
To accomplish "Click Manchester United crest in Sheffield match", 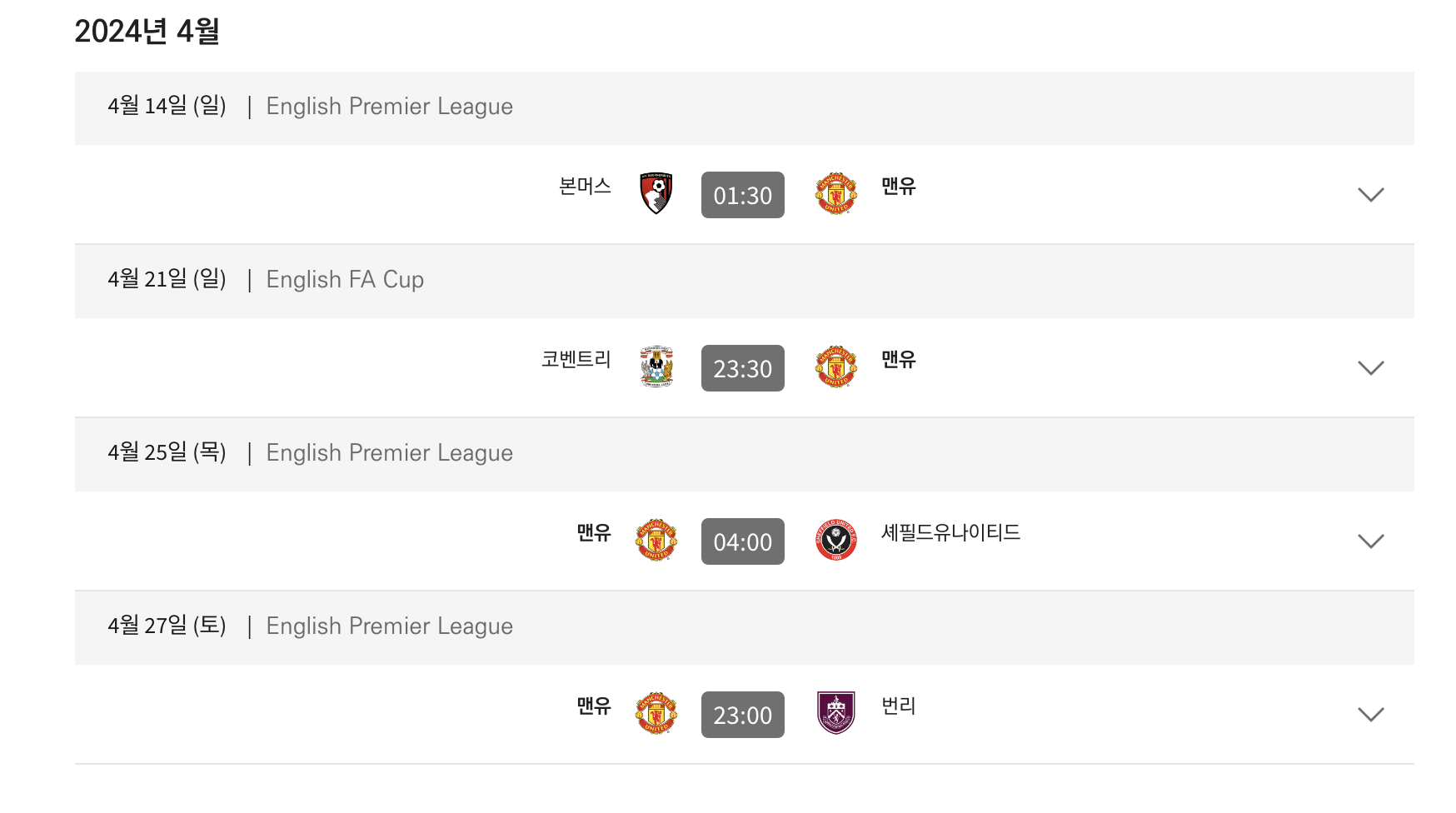I will [656, 541].
